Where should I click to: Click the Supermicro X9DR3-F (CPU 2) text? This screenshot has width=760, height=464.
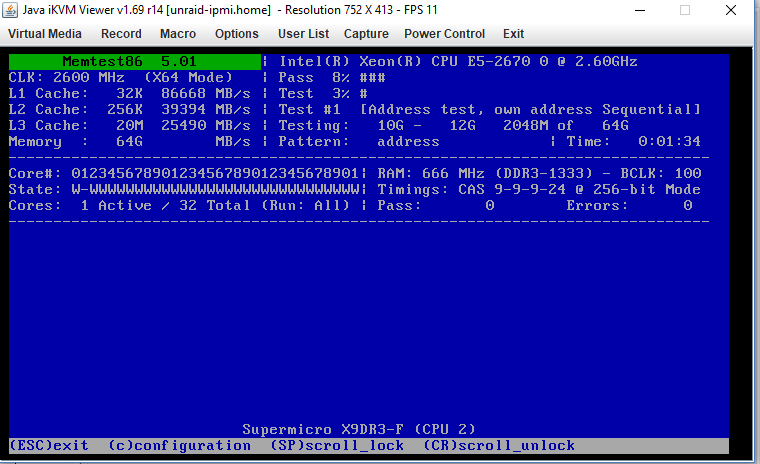coord(359,430)
